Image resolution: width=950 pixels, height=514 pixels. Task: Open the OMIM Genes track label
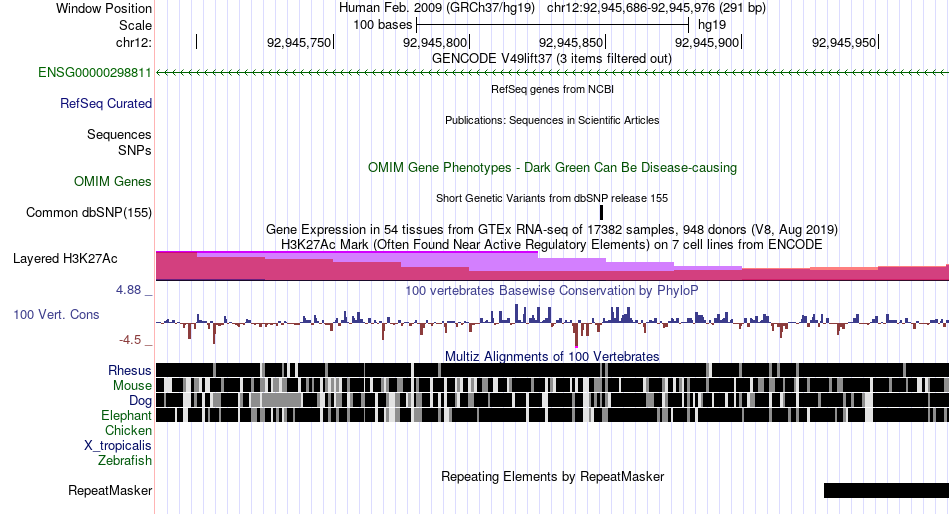coord(113,181)
